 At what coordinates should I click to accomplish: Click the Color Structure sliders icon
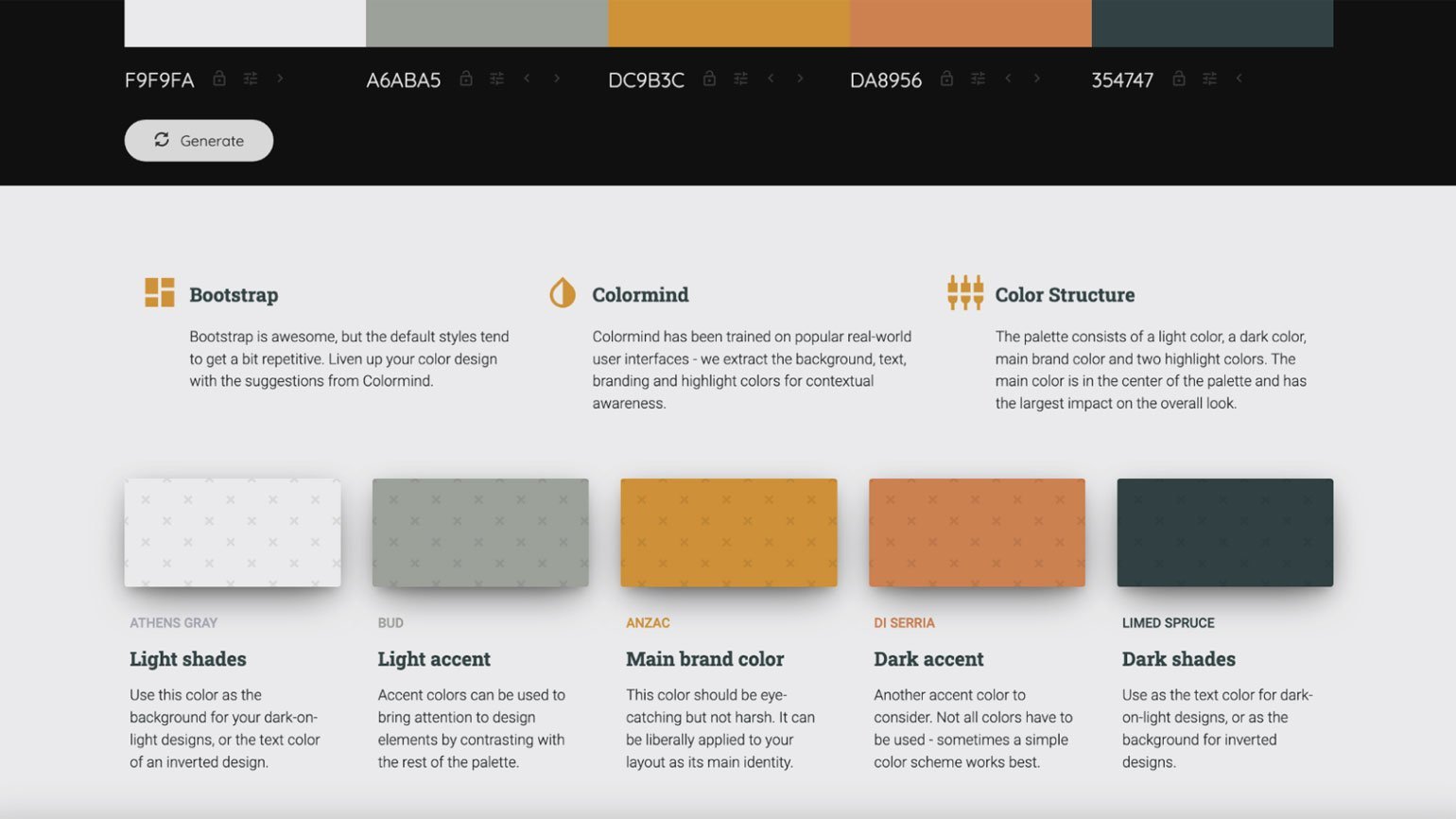tap(965, 293)
